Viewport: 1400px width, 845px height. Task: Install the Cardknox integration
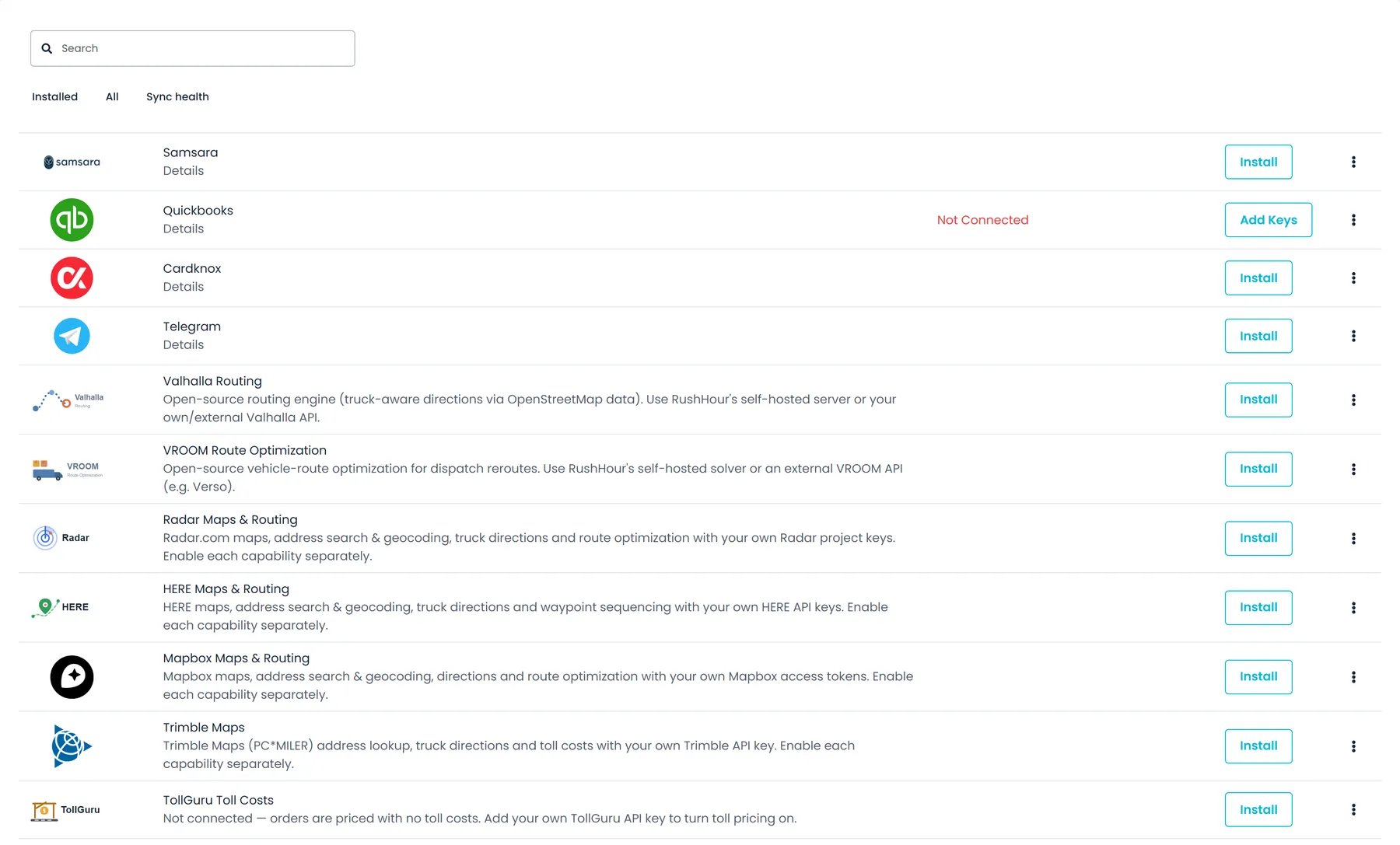[1258, 278]
